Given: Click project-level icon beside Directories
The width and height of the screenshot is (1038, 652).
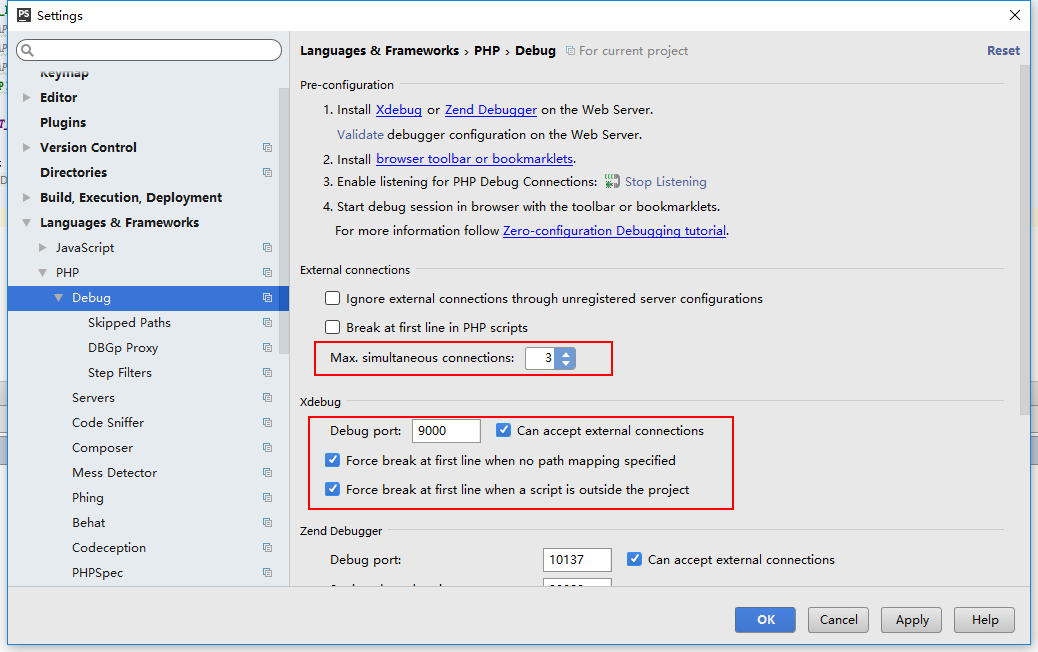Looking at the screenshot, I should click(267, 173).
